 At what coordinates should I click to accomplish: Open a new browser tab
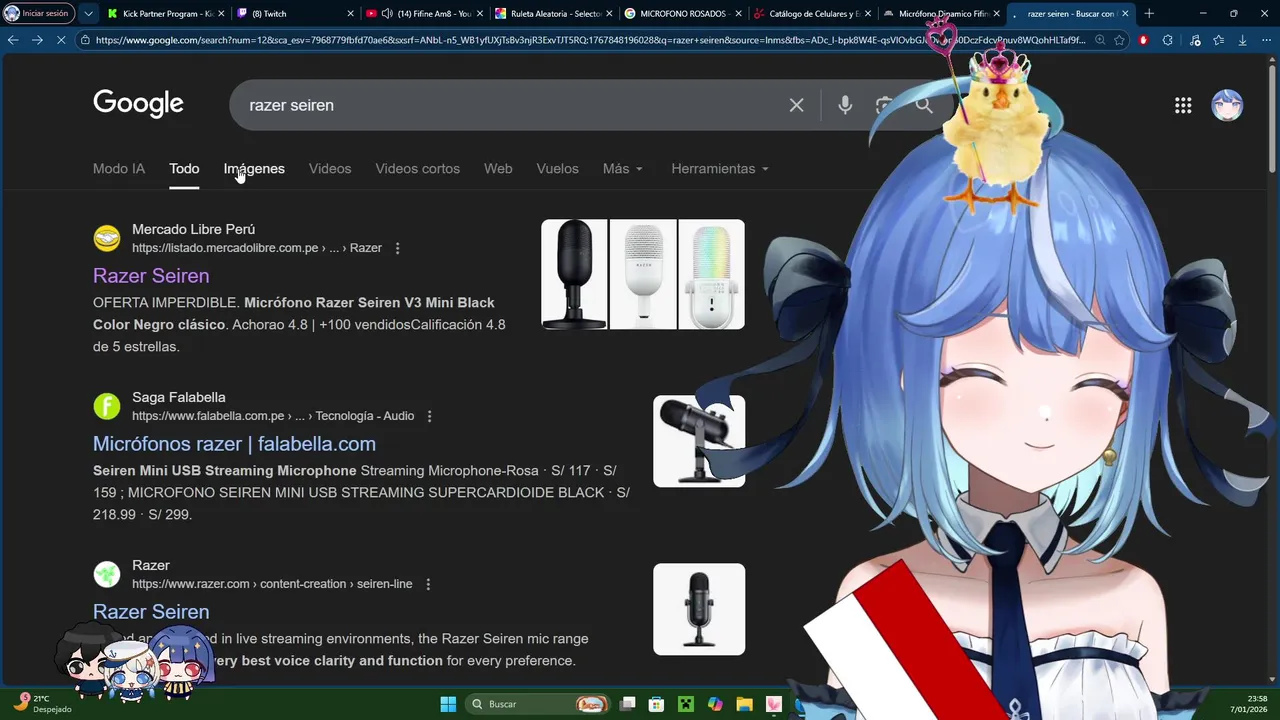click(x=1149, y=14)
